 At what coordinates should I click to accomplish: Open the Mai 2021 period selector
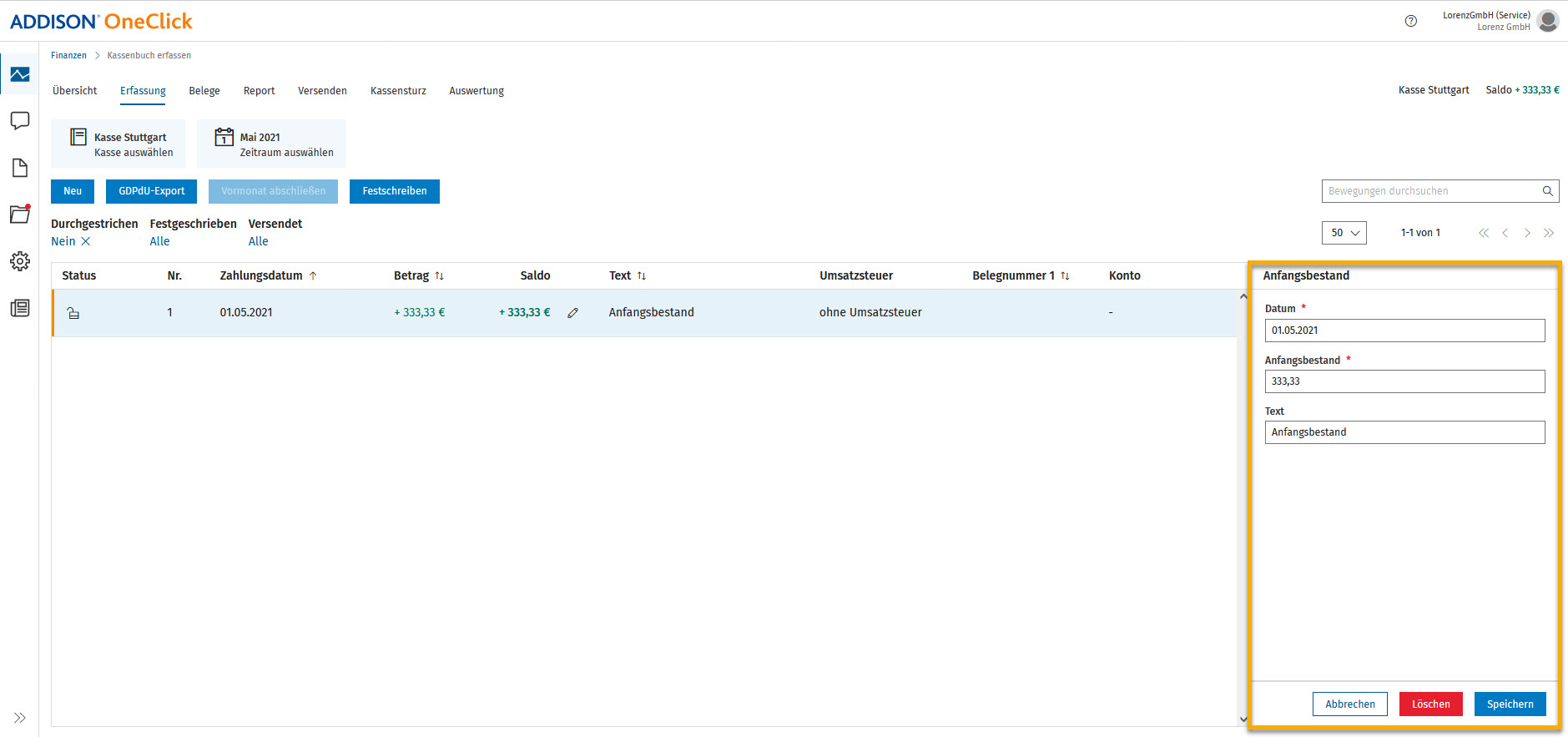271,144
